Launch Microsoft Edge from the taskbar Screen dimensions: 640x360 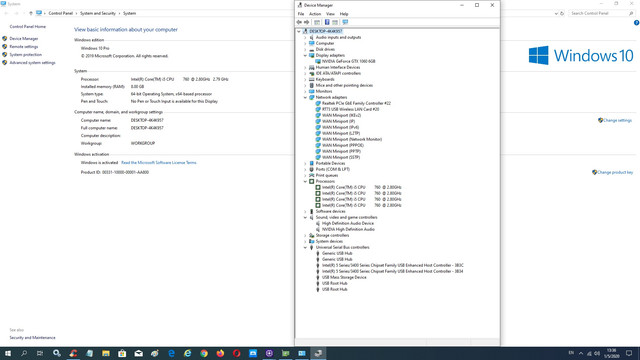click(171, 353)
